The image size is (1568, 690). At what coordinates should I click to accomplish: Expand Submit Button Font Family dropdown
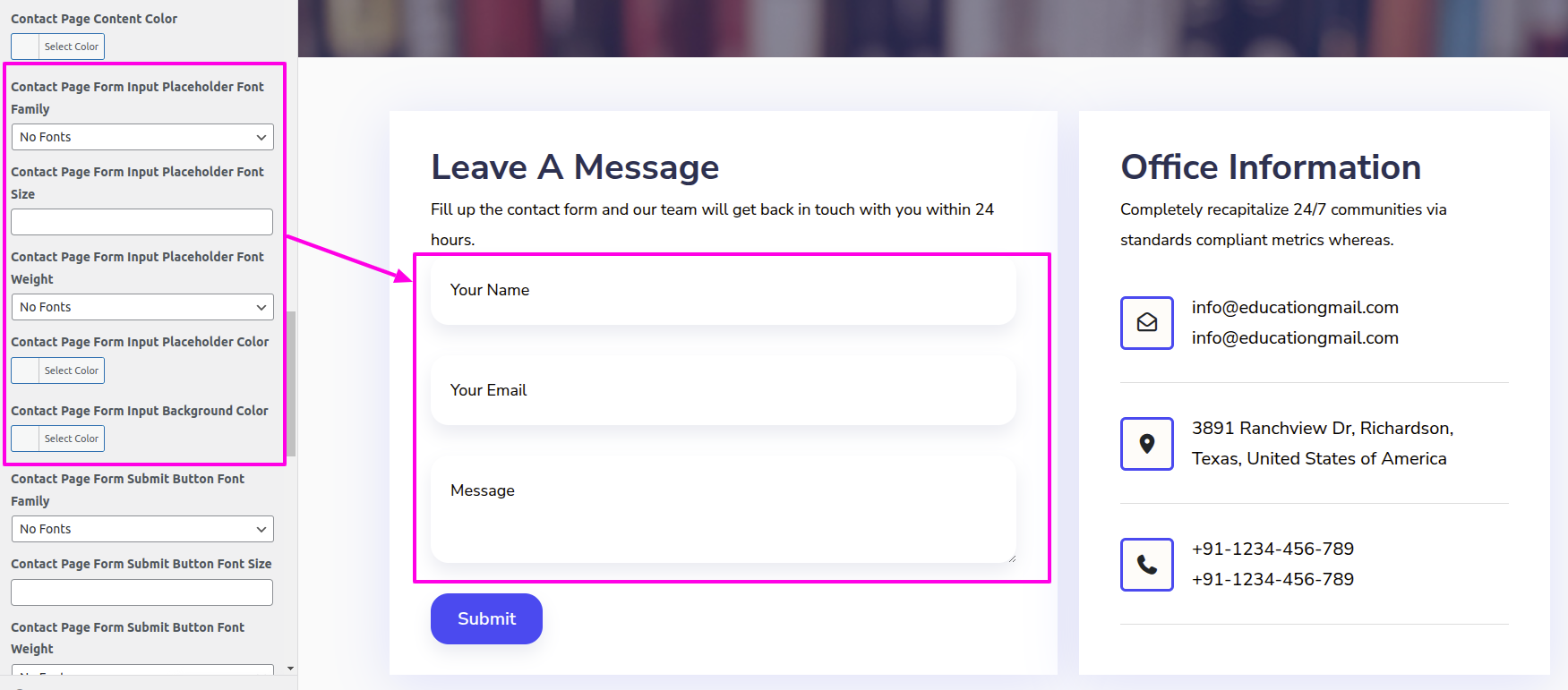142,529
